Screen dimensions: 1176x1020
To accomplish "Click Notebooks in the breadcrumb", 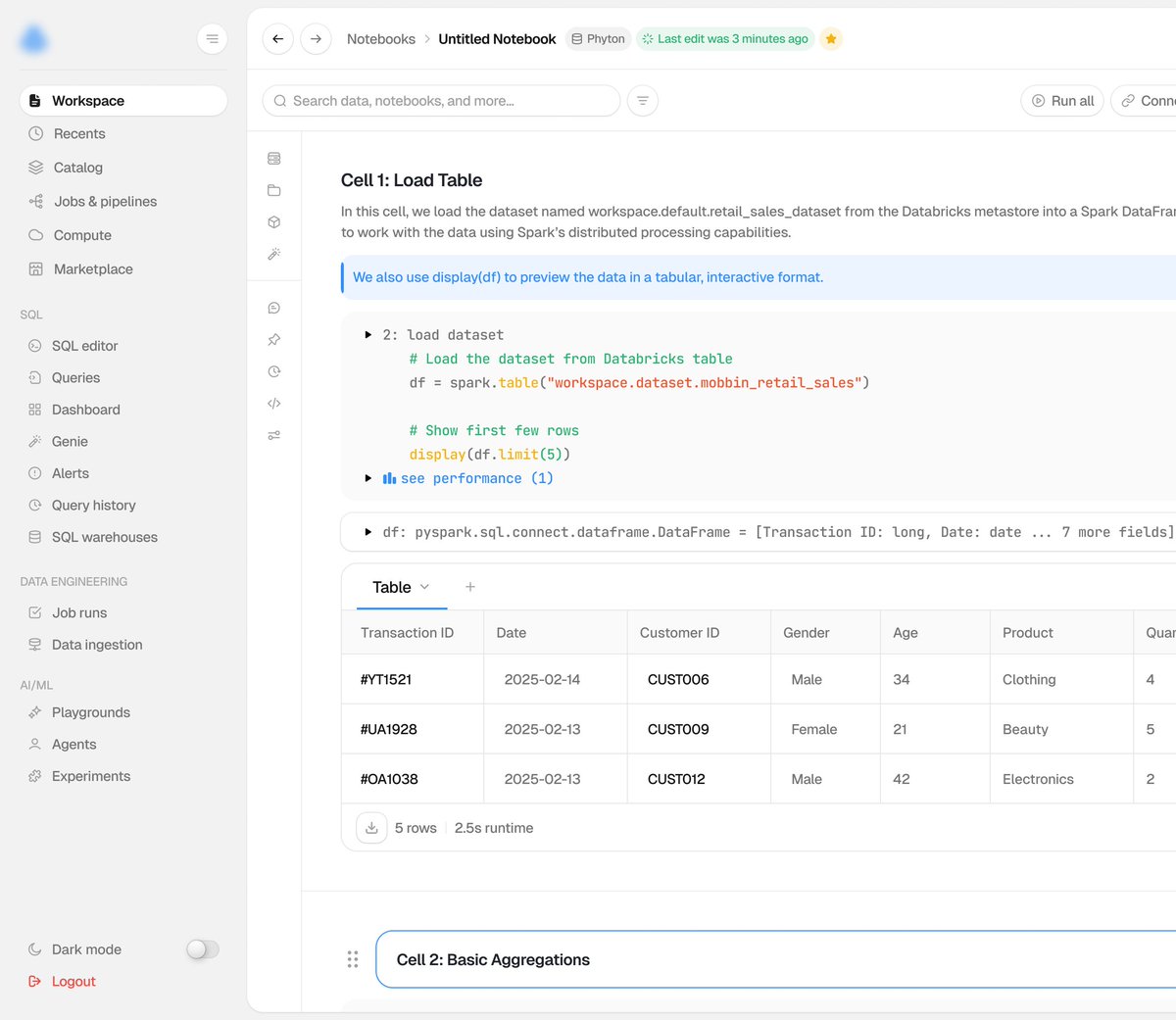I will 381,39.
